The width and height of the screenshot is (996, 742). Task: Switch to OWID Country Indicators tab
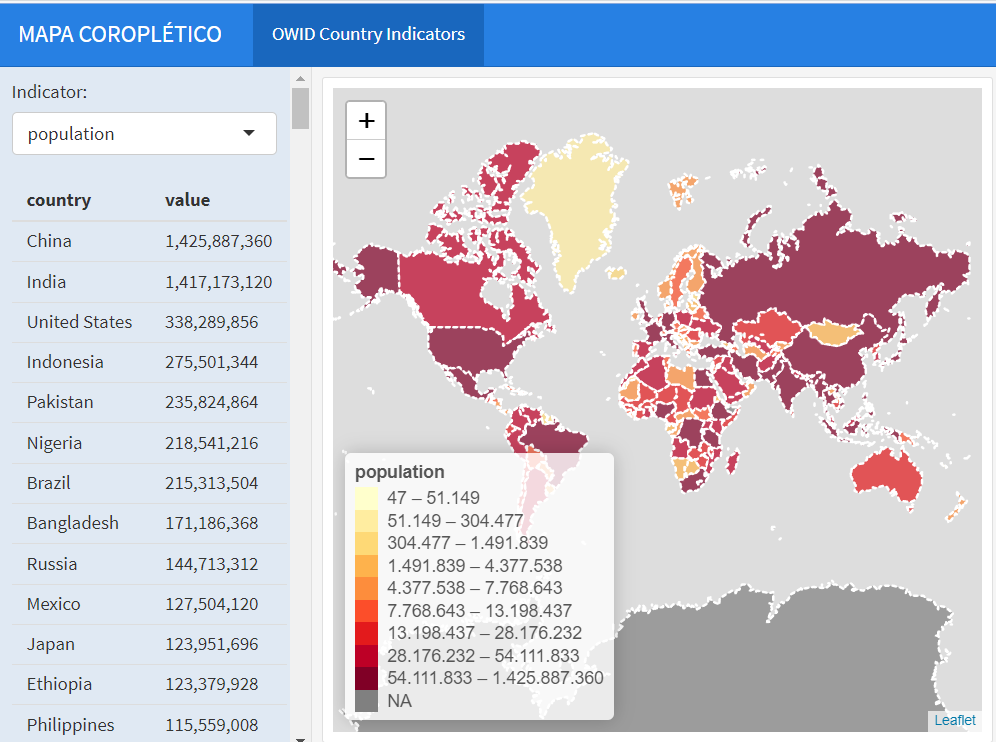coord(368,34)
